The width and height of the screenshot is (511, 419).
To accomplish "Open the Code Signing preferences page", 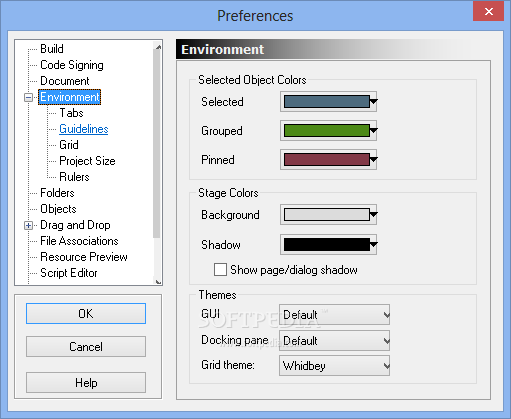I will [x=72, y=65].
